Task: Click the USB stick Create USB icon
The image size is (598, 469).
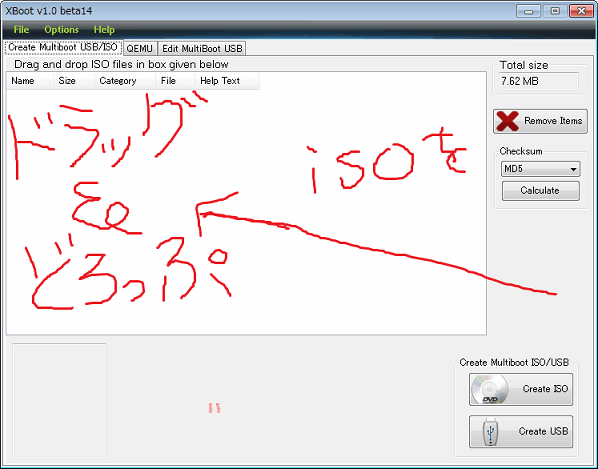Action: coord(490,432)
